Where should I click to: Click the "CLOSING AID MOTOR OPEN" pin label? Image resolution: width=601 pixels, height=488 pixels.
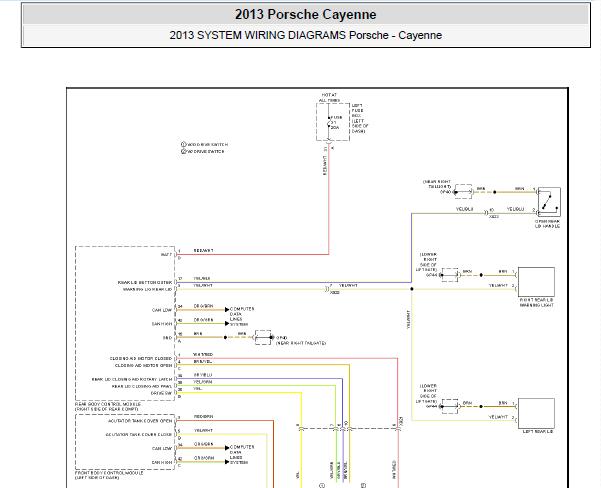pos(144,366)
